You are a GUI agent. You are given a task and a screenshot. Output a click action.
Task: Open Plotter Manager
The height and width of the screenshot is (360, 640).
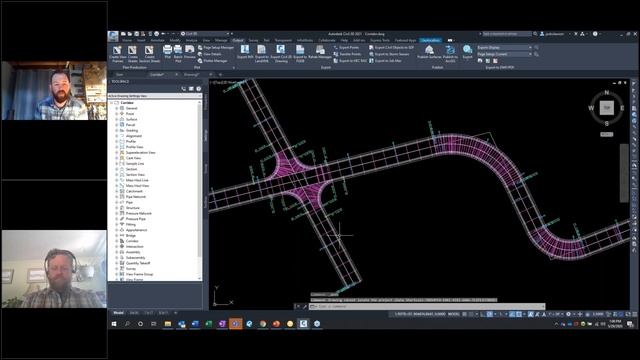point(212,60)
